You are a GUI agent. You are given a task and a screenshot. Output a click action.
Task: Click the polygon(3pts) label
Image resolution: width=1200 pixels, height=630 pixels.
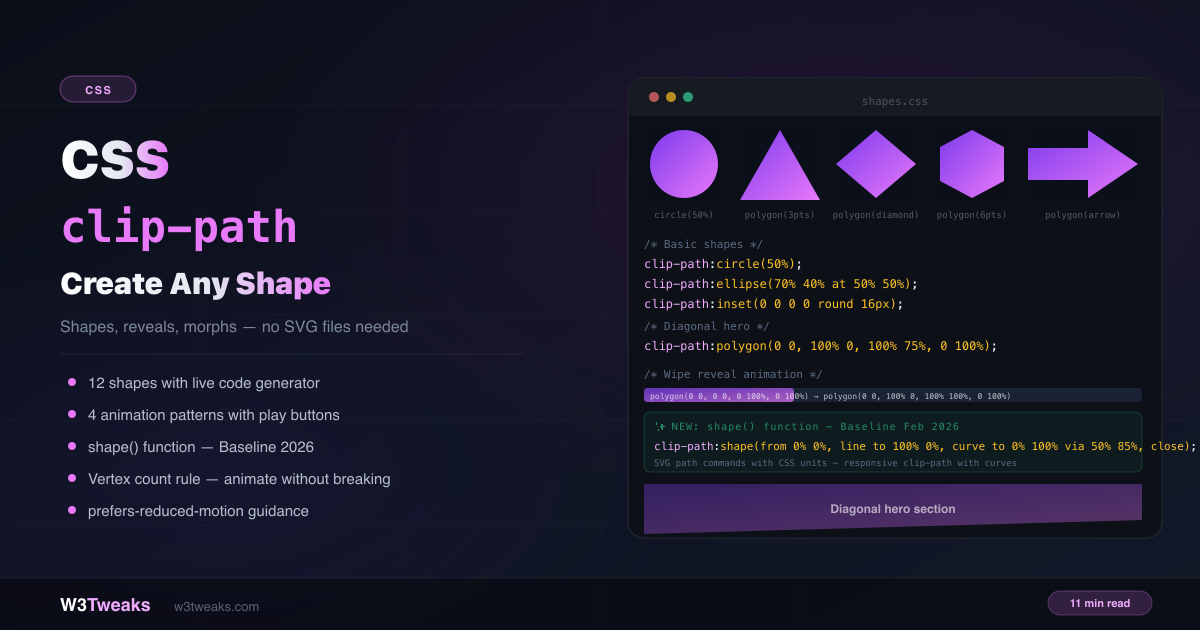pyautogui.click(x=780, y=215)
